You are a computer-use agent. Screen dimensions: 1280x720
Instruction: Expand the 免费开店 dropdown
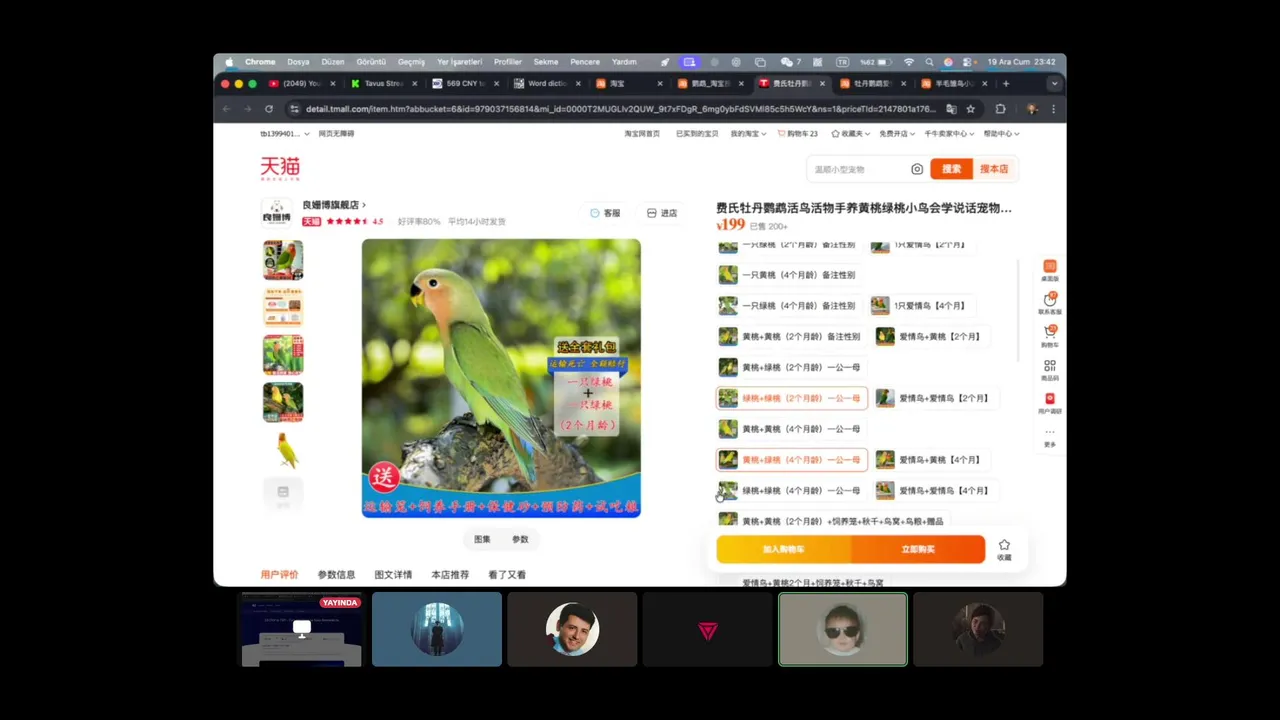896,133
